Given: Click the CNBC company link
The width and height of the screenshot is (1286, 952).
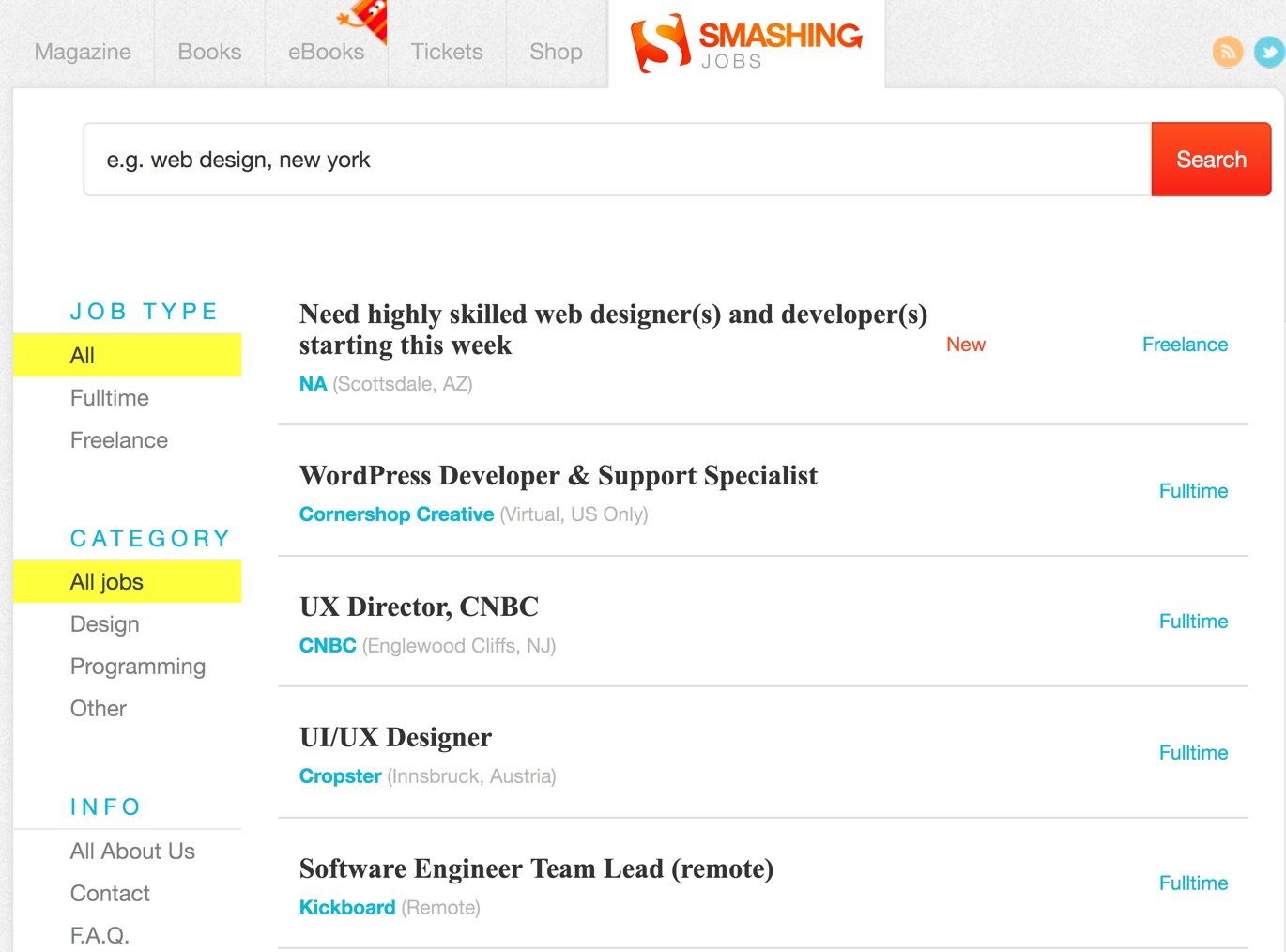Looking at the screenshot, I should tap(328, 646).
